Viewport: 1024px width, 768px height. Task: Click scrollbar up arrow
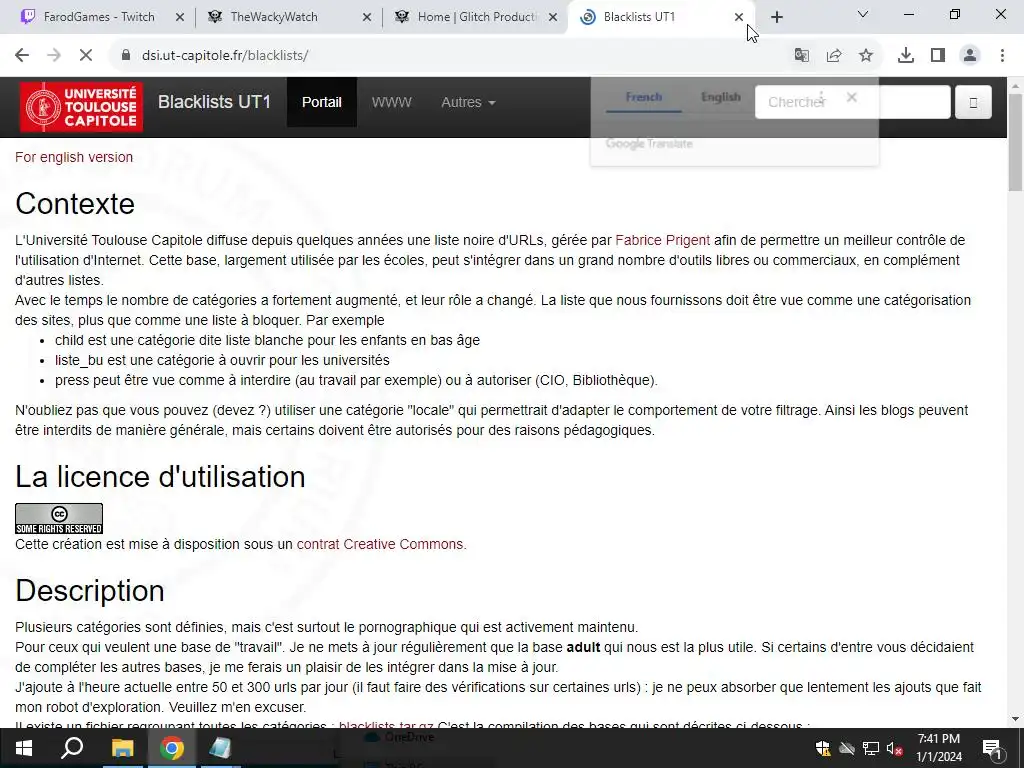[1015, 85]
